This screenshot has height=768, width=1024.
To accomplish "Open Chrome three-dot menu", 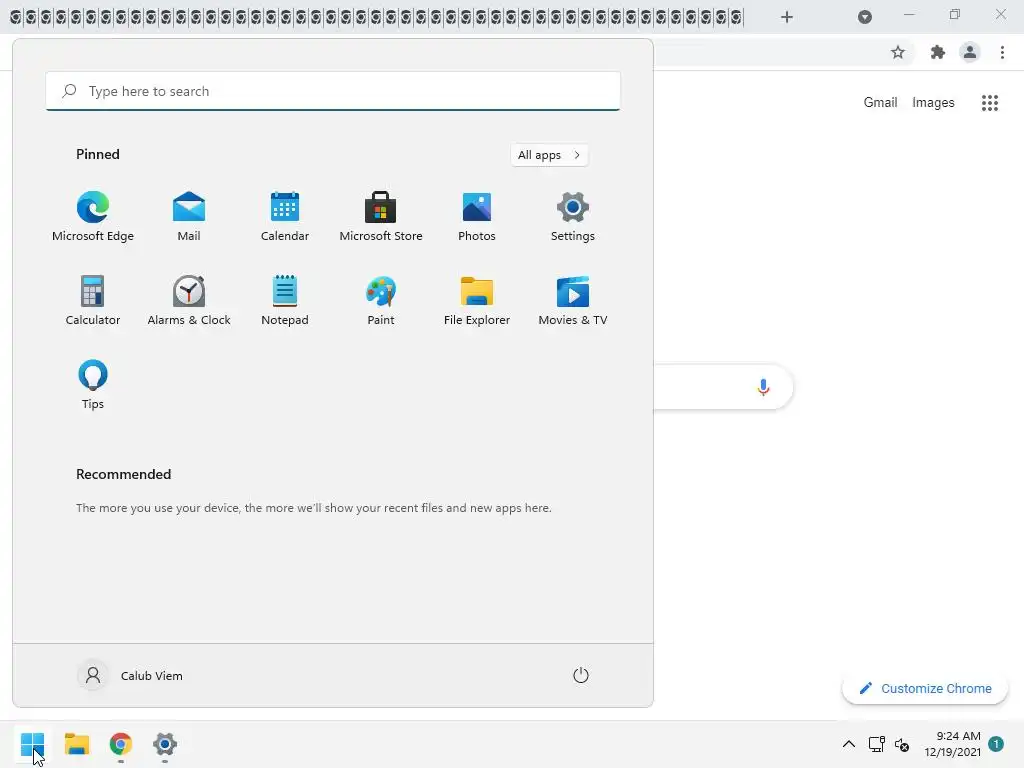I will tap(1002, 52).
